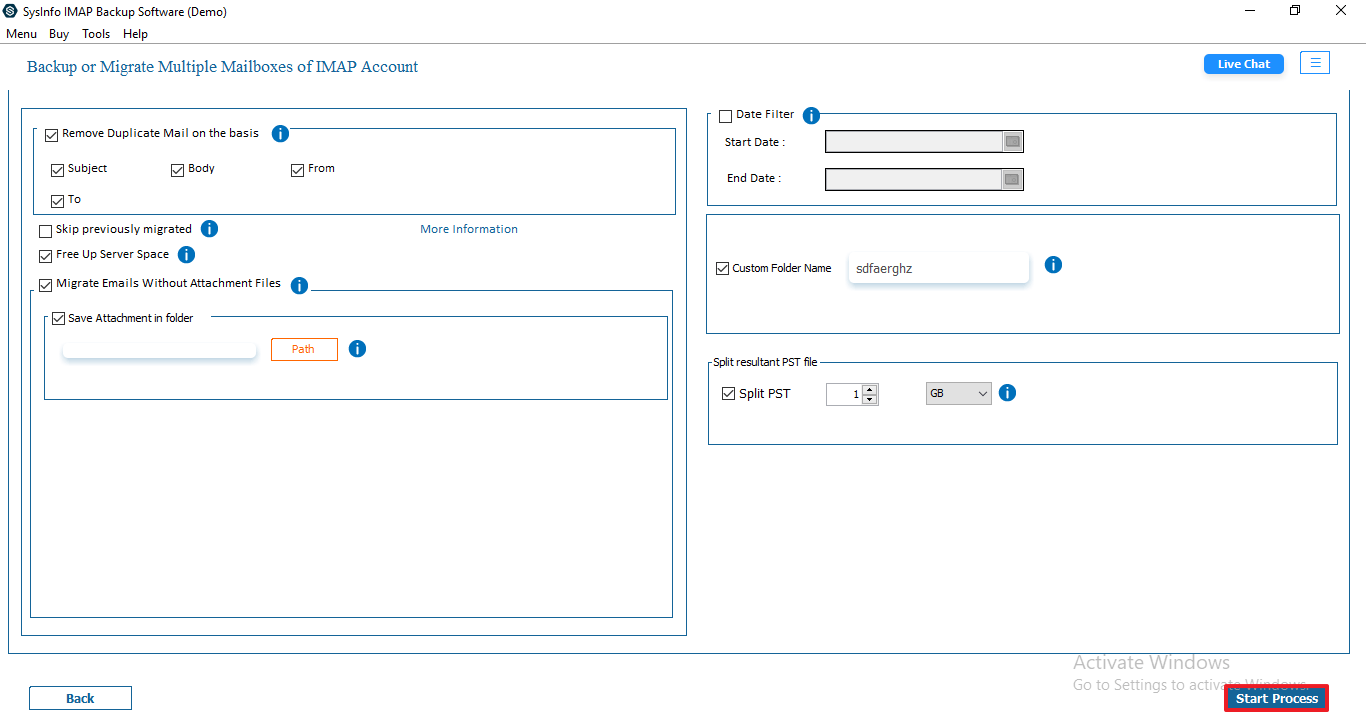Increase the Split PST size with up arrow
The height and width of the screenshot is (728, 1366).
coord(870,389)
